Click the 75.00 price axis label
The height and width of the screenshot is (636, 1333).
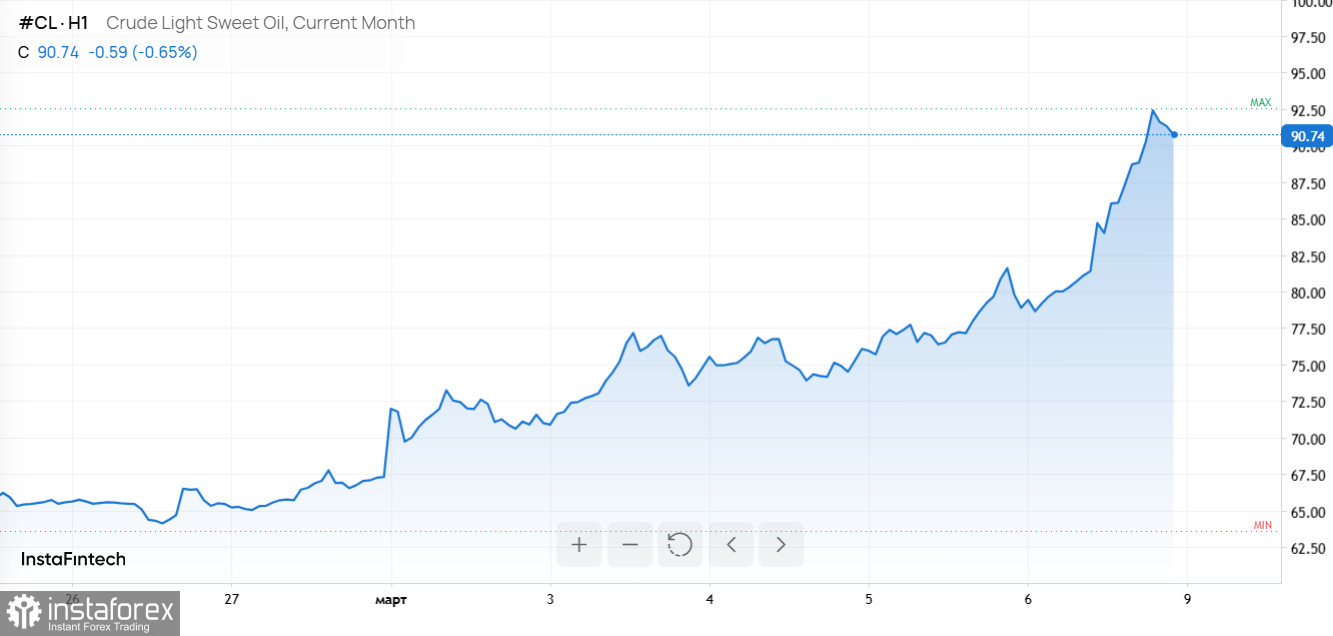(x=1308, y=366)
